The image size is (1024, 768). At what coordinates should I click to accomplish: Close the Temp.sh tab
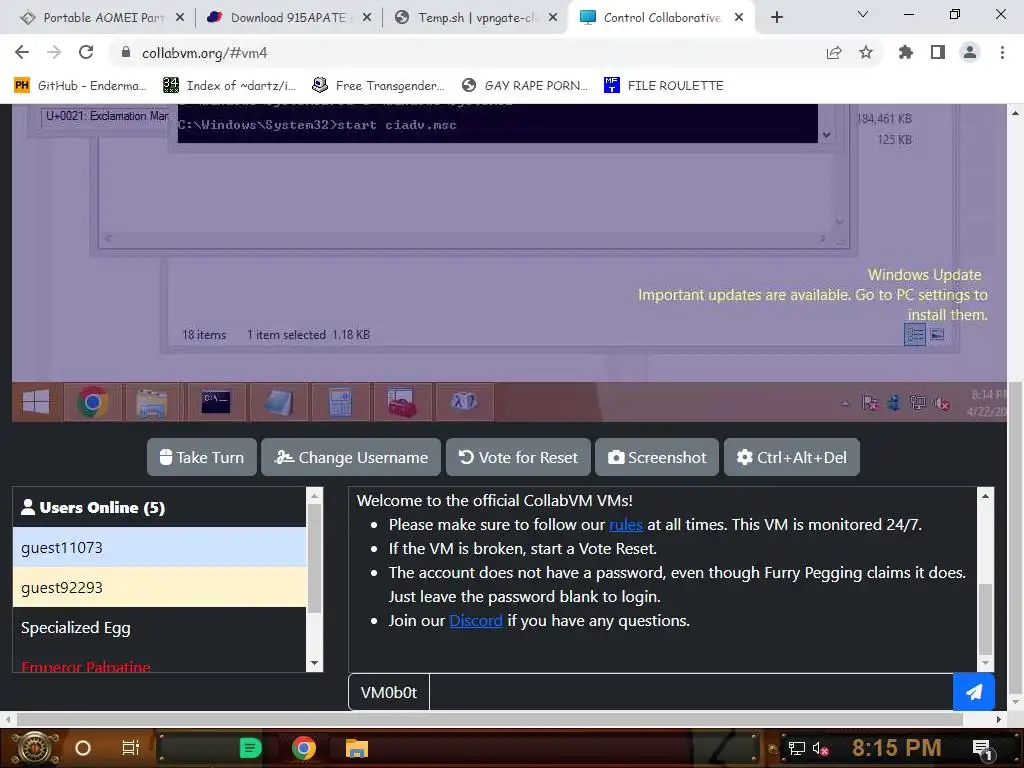tap(552, 18)
